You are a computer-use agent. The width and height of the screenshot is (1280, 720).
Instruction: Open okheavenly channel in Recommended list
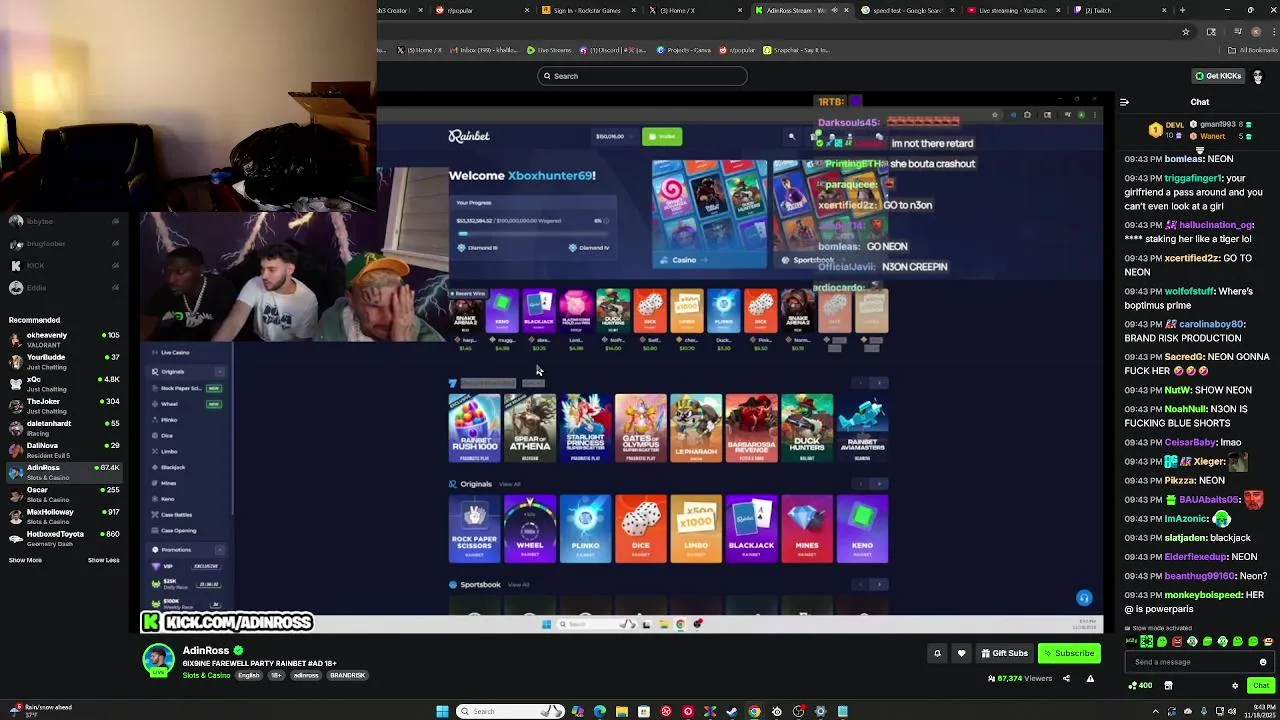pos(65,339)
